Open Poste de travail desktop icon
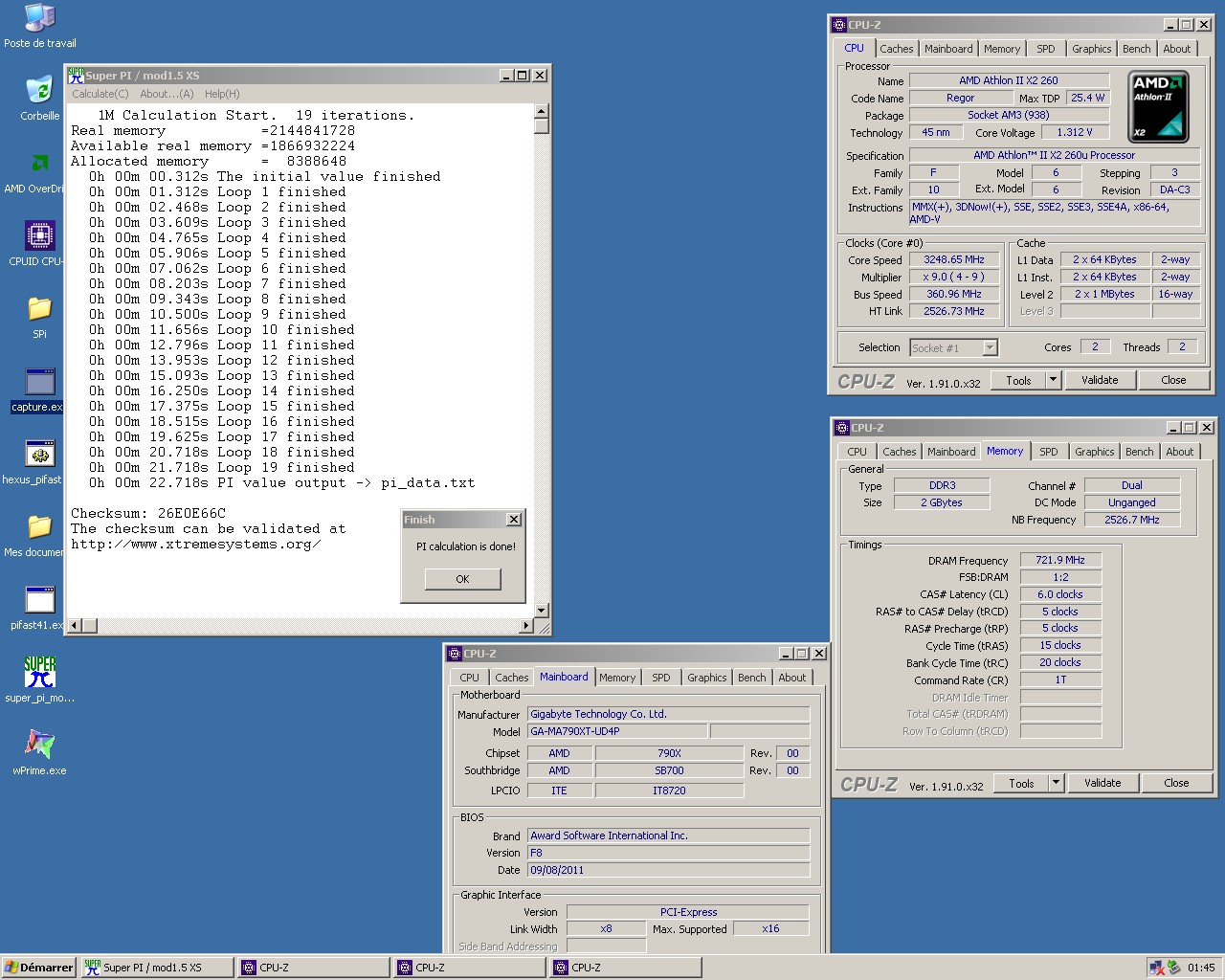 coord(39,26)
